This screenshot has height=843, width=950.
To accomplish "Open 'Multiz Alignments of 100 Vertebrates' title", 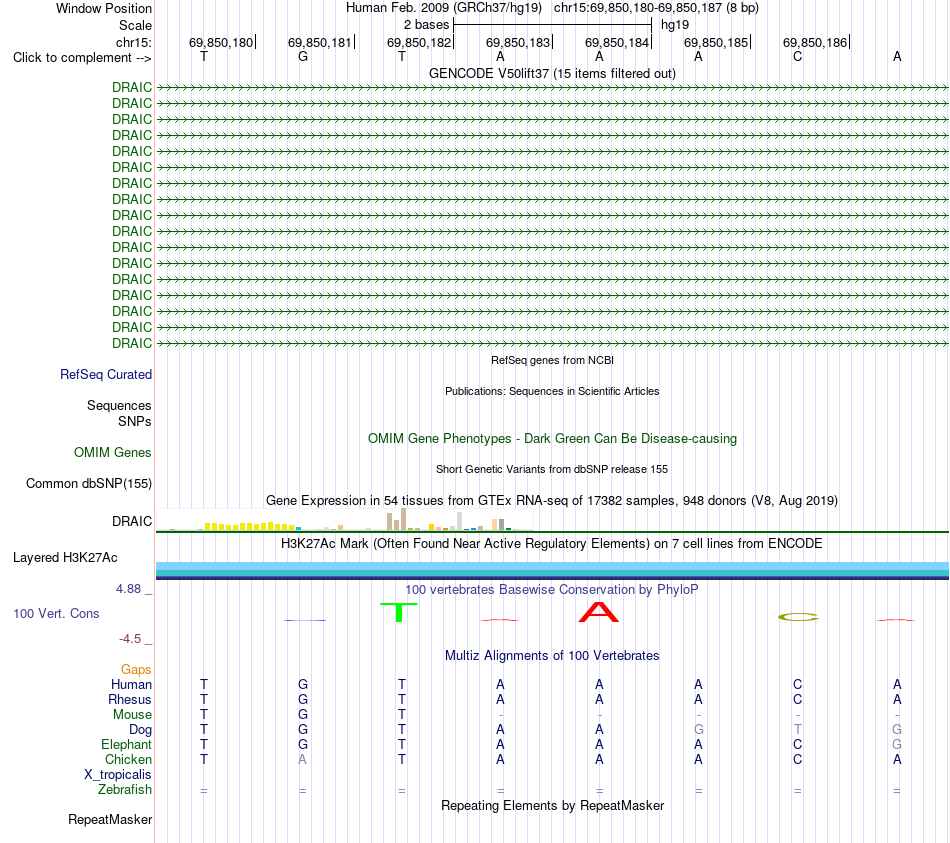I will pyautogui.click(x=552, y=655).
